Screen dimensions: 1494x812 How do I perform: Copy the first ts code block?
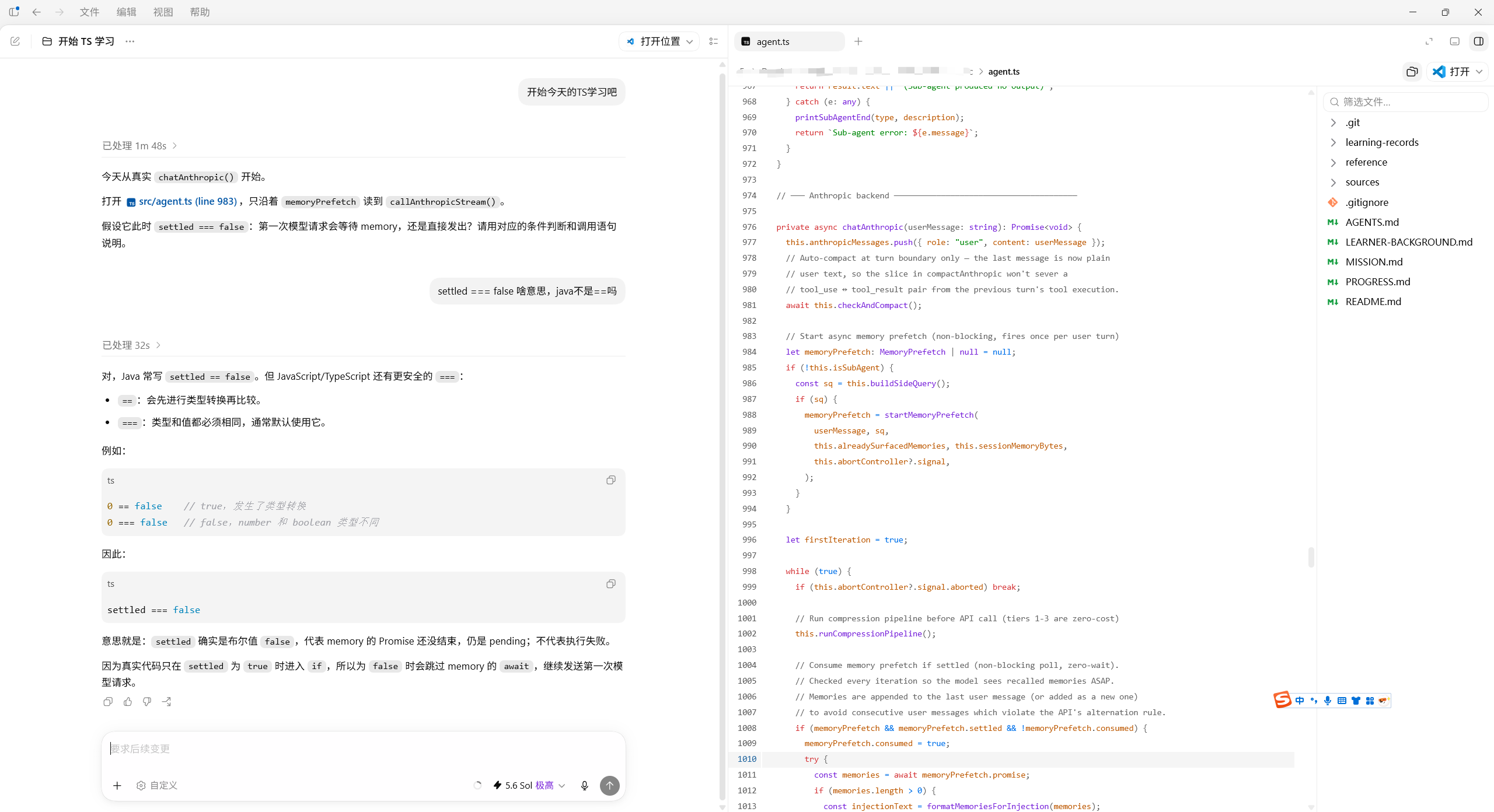(x=611, y=480)
